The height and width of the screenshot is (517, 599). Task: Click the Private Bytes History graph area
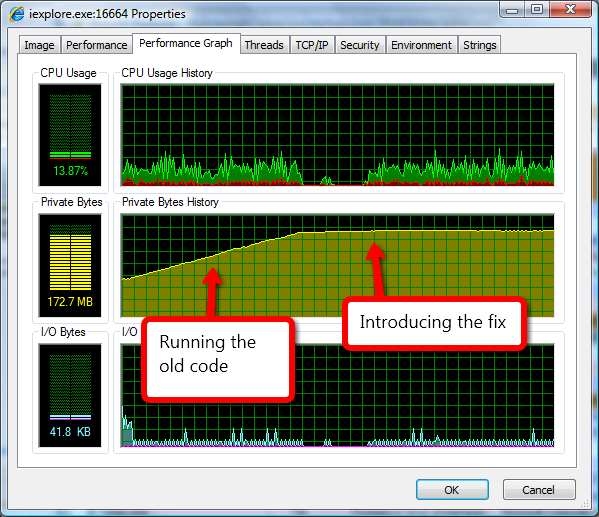tap(338, 265)
